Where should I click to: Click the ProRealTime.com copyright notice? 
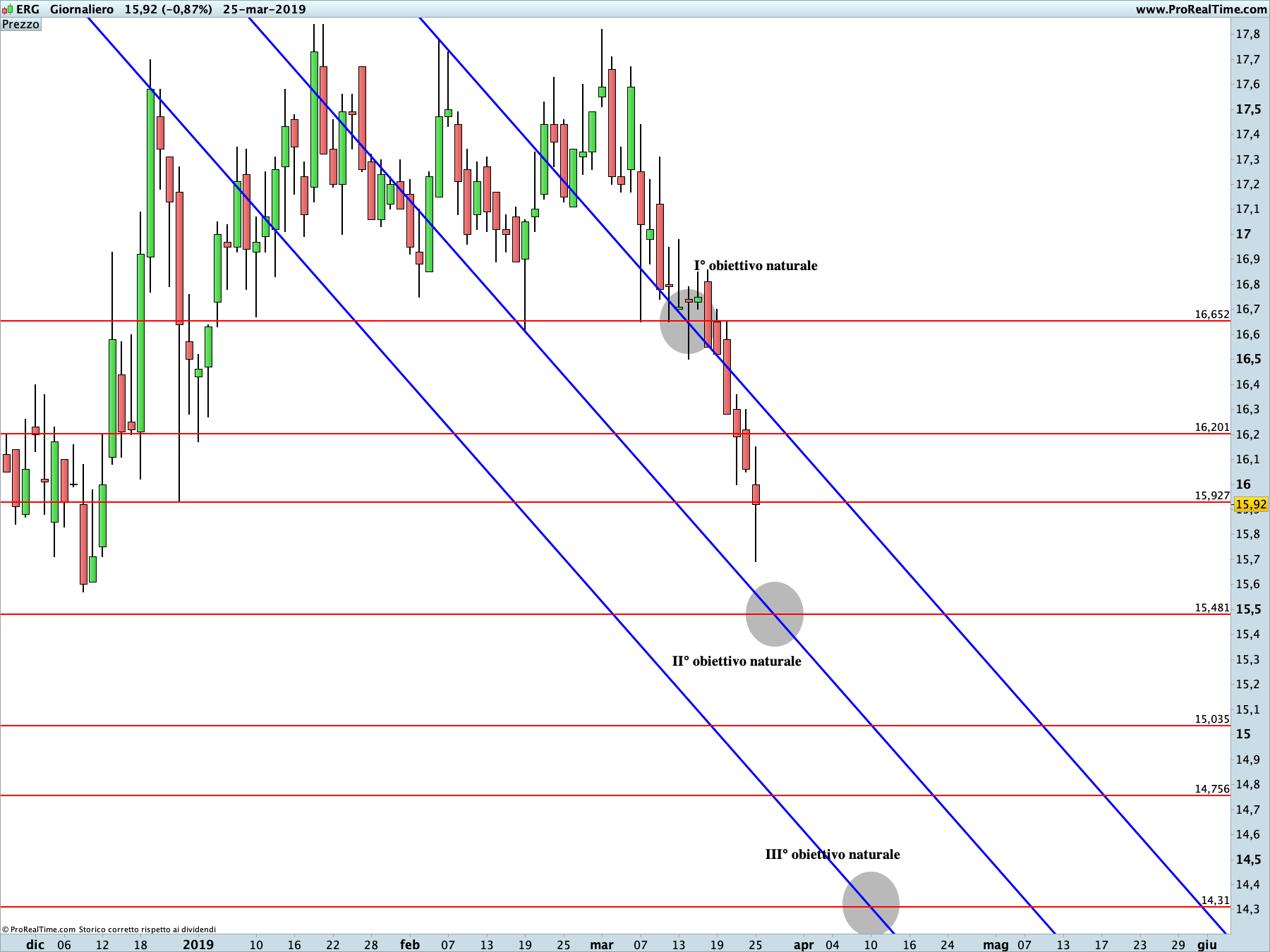(x=109, y=929)
